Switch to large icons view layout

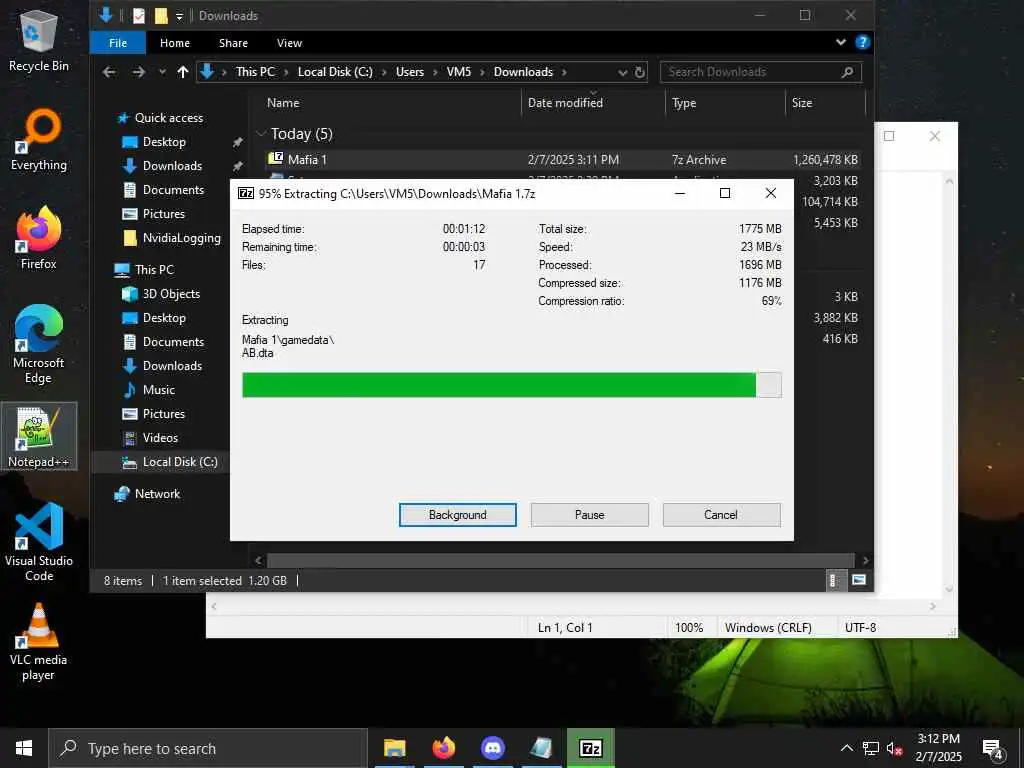tap(859, 580)
